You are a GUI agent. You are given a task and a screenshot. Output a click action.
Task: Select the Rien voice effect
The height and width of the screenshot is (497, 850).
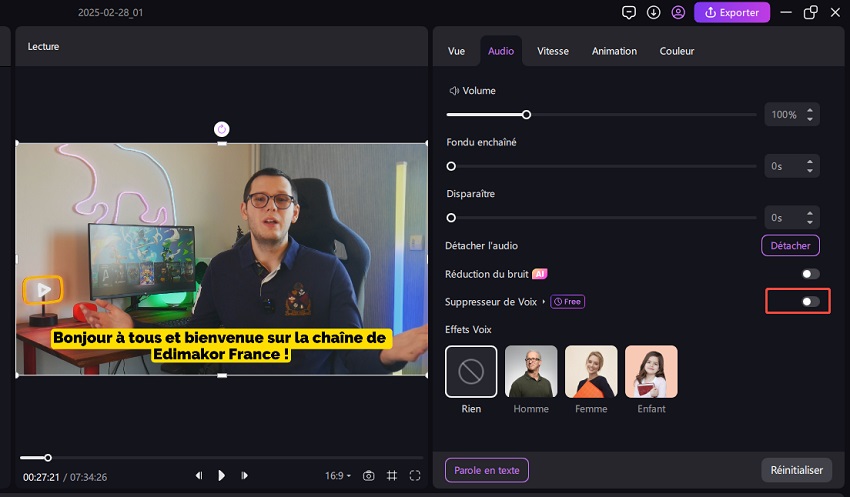(x=471, y=372)
